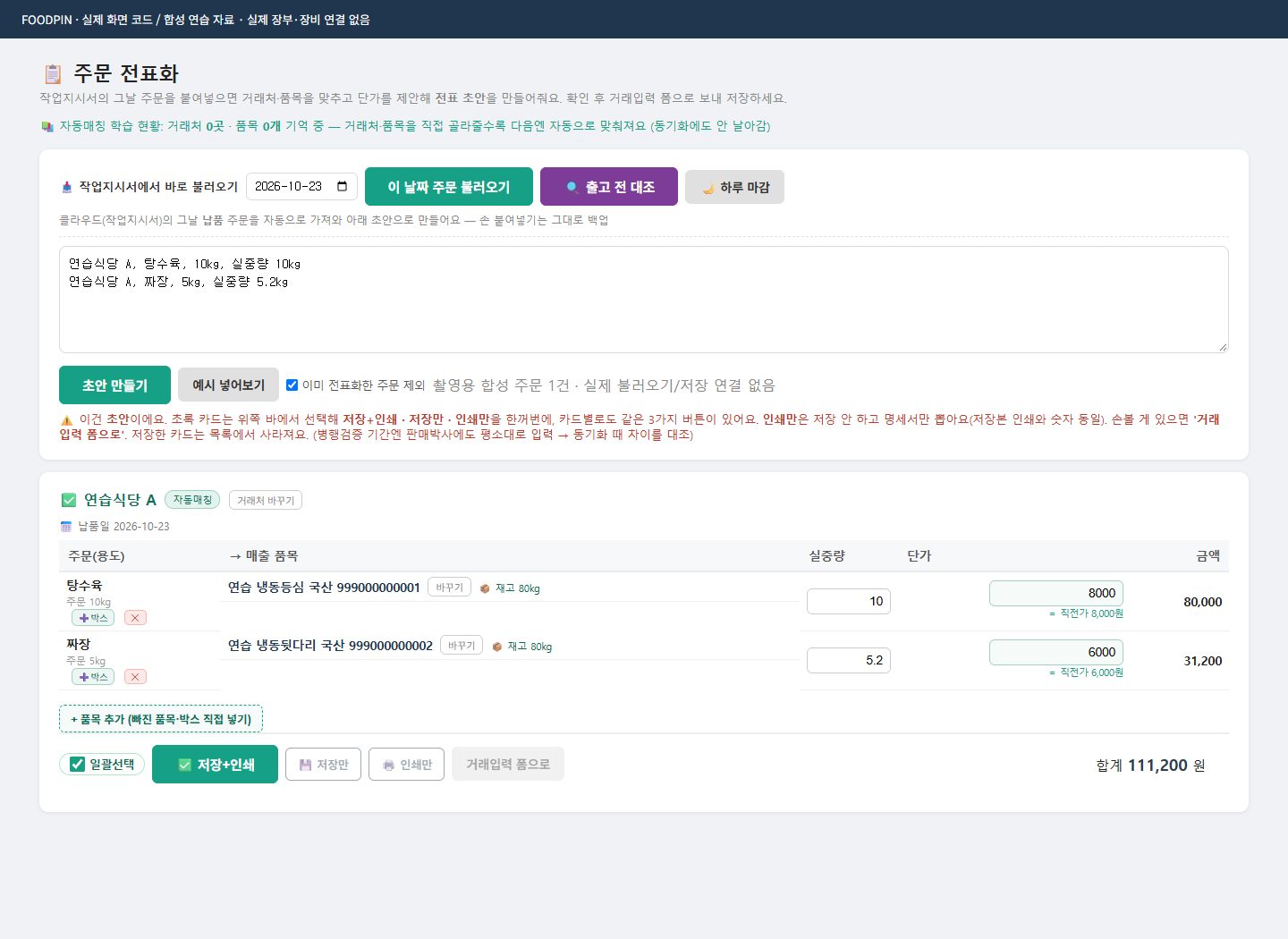Add a box to the 짜장 line
Screen dimensions: 1288x939
93,677
